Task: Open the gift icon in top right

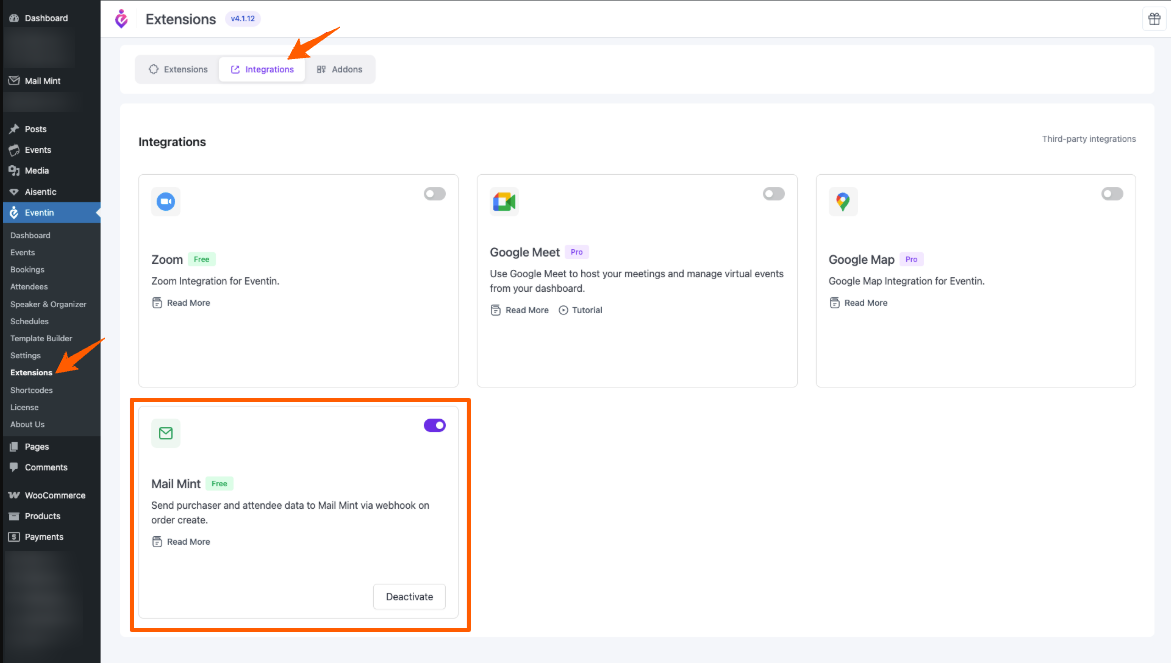Action: click(x=1154, y=19)
